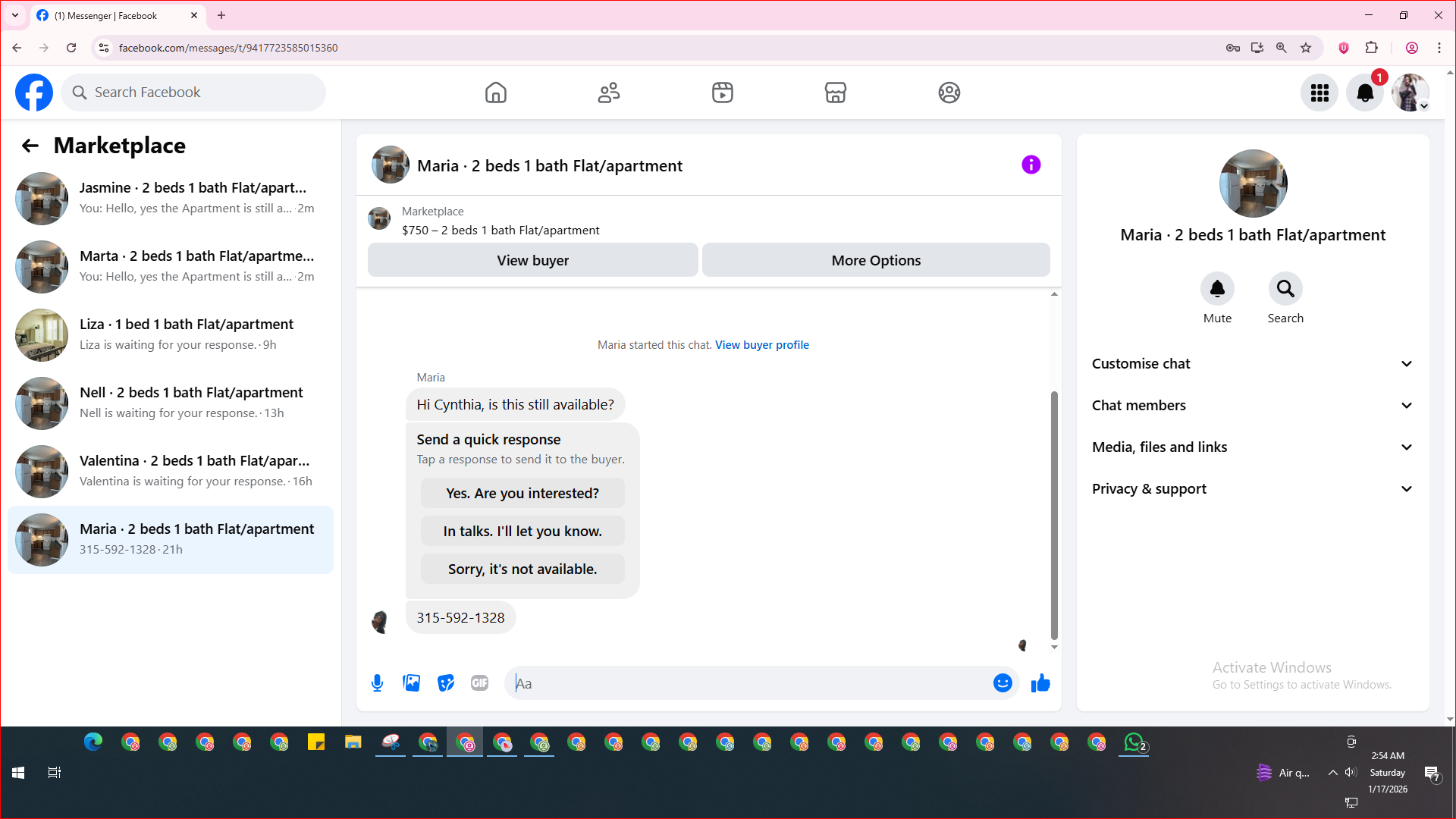1456x819 pixels.
Task: Click the View buyer button
Action: coord(532,260)
